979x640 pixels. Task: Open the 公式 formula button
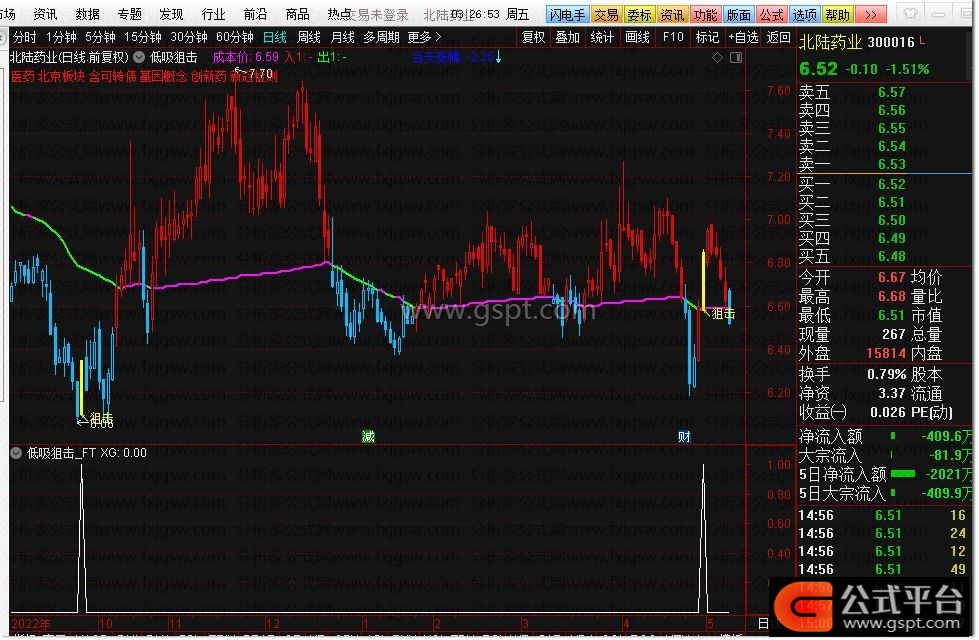tap(771, 14)
